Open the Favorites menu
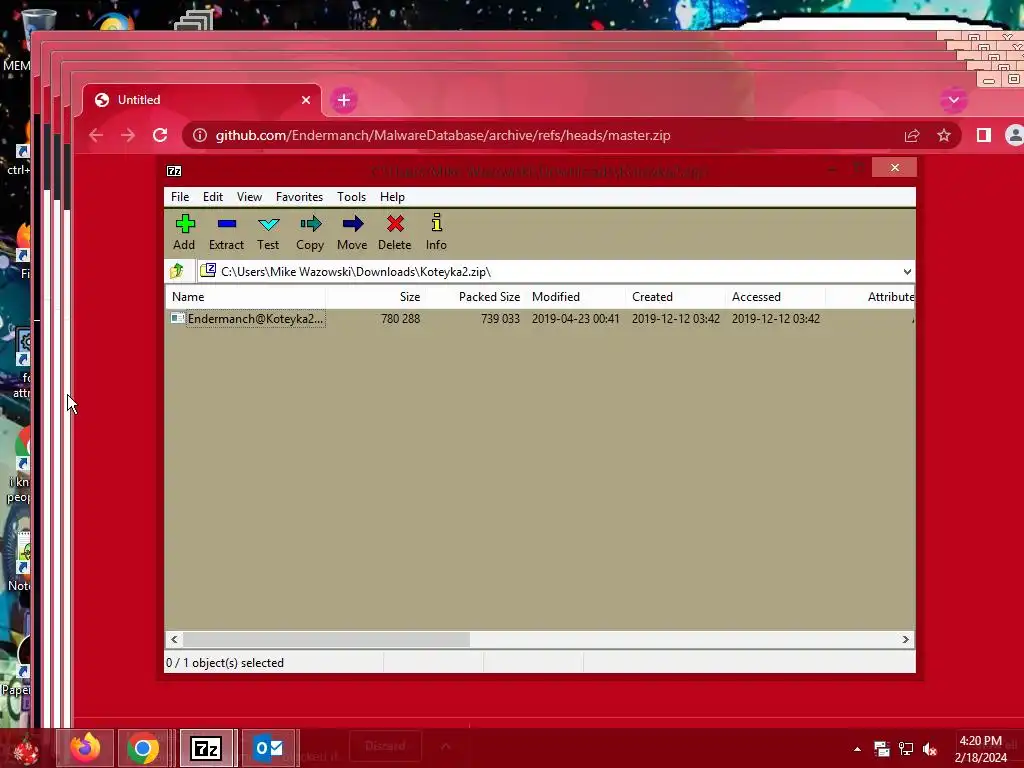1024x768 pixels. coord(299,197)
